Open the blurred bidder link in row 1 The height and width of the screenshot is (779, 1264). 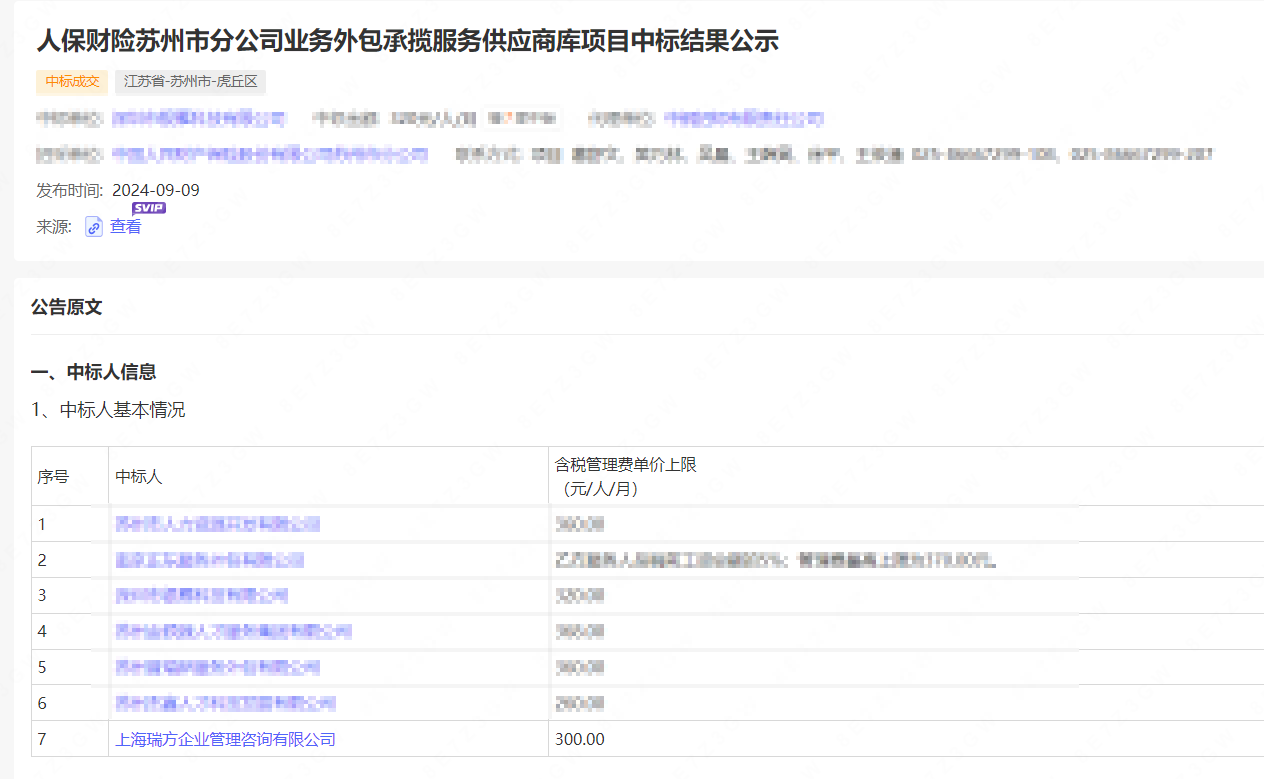click(x=218, y=524)
